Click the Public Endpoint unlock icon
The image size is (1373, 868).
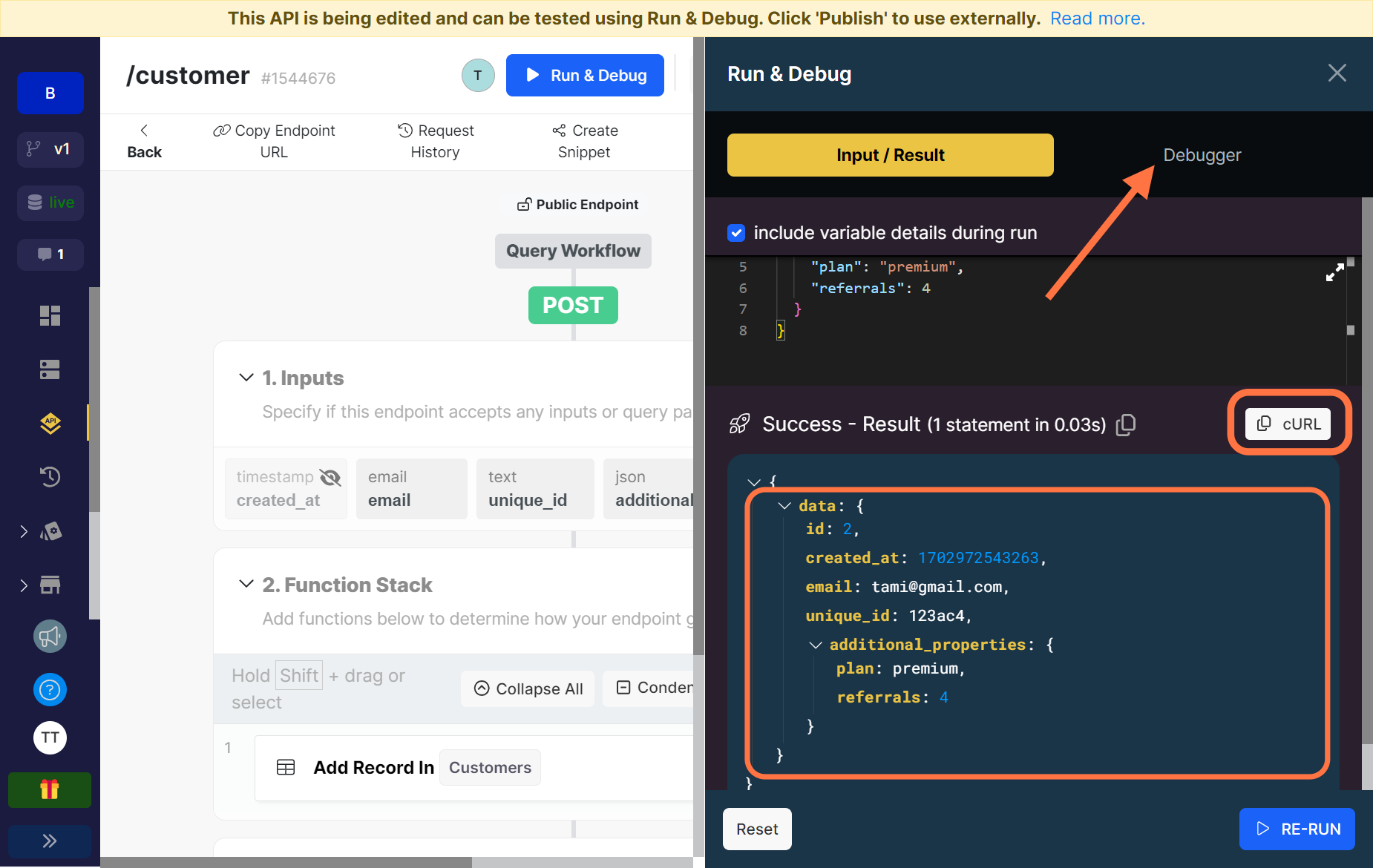click(x=525, y=204)
